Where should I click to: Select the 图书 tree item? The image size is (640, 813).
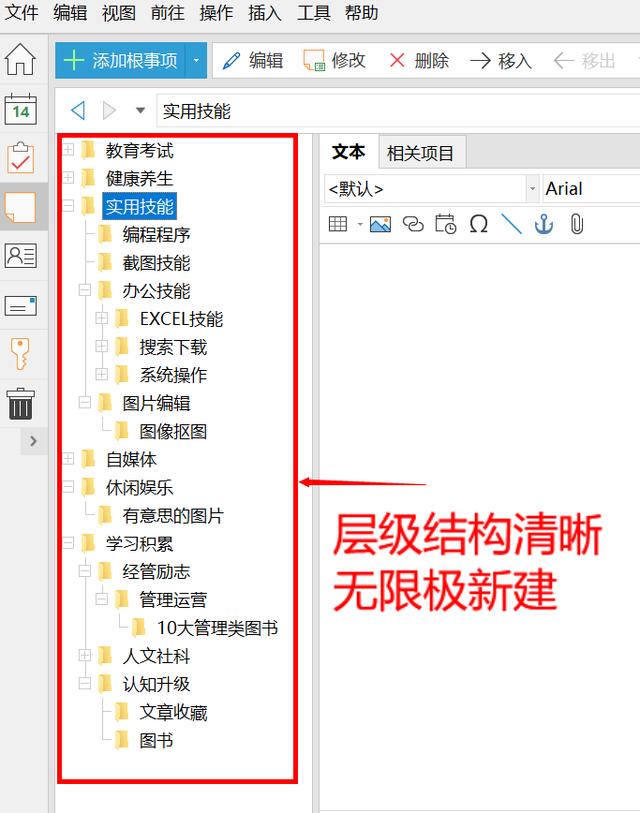(x=156, y=740)
